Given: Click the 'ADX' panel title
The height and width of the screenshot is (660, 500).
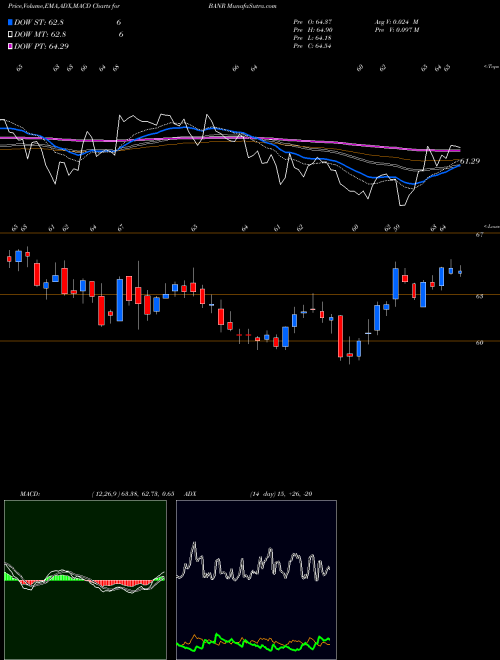Looking at the screenshot, I should tap(191, 494).
